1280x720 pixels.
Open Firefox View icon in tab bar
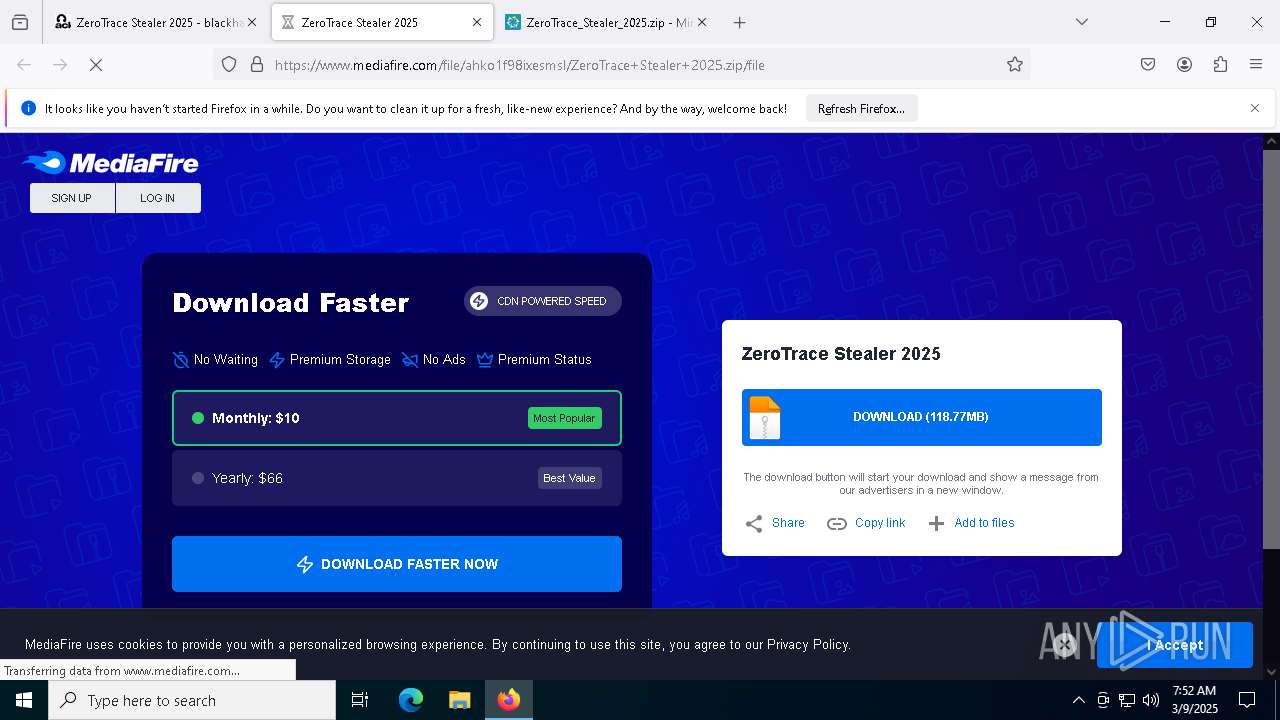pos(20,22)
